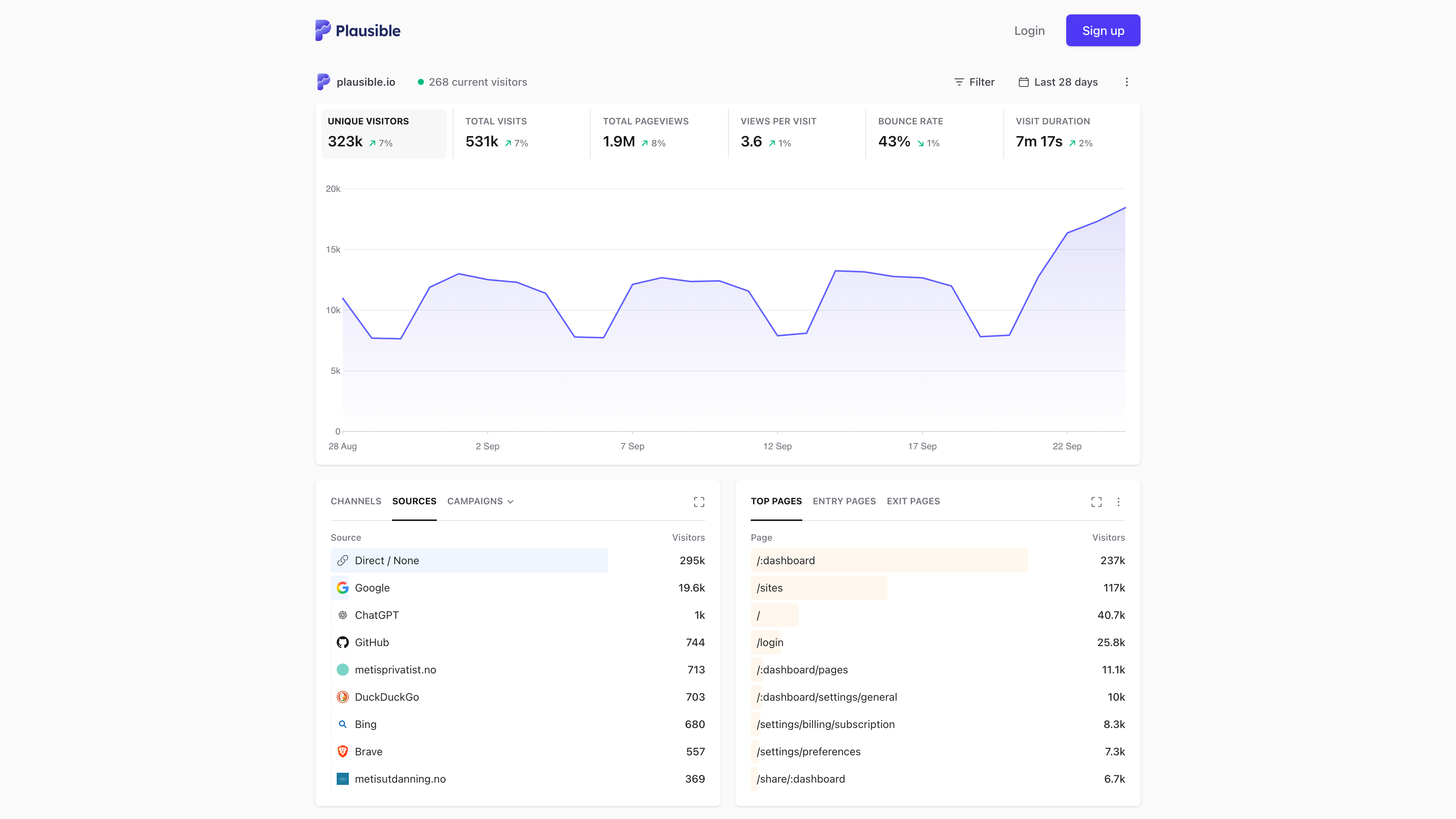Click the 22 Sep point on the chart
1456x819 pixels.
click(1067, 233)
